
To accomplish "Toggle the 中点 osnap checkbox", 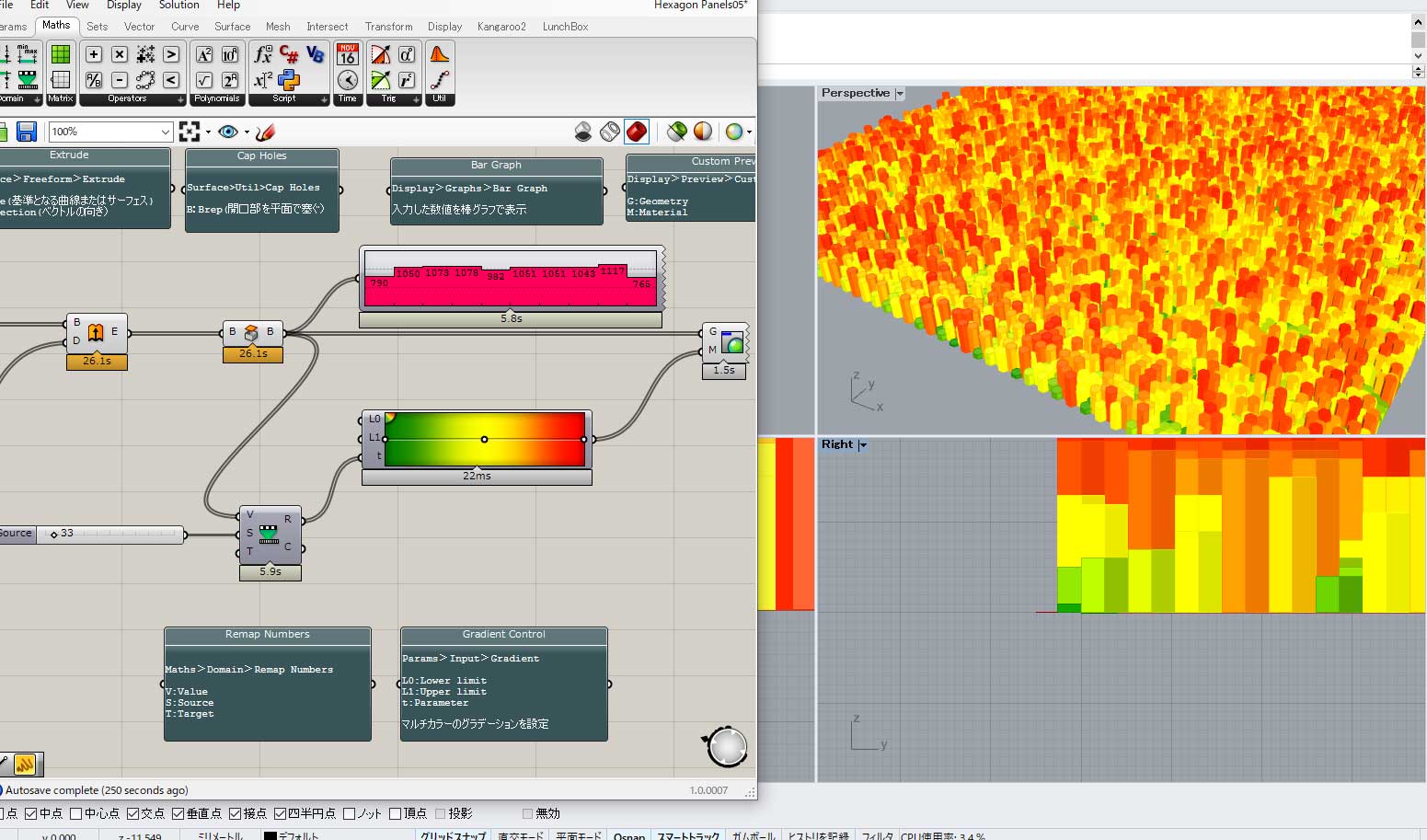I will pyautogui.click(x=30, y=813).
